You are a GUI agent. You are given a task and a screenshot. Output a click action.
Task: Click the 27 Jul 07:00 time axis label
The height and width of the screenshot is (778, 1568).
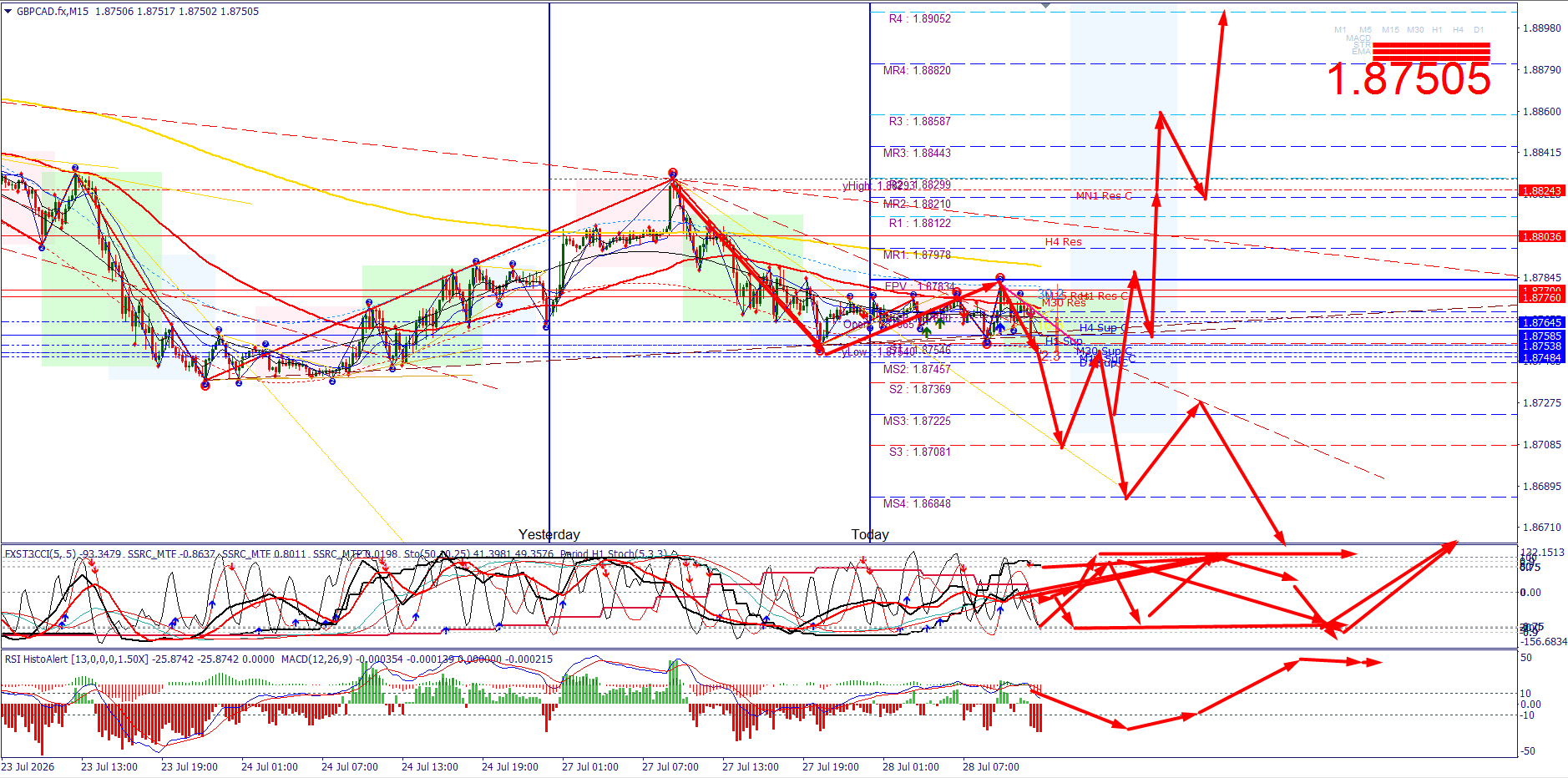[670, 767]
